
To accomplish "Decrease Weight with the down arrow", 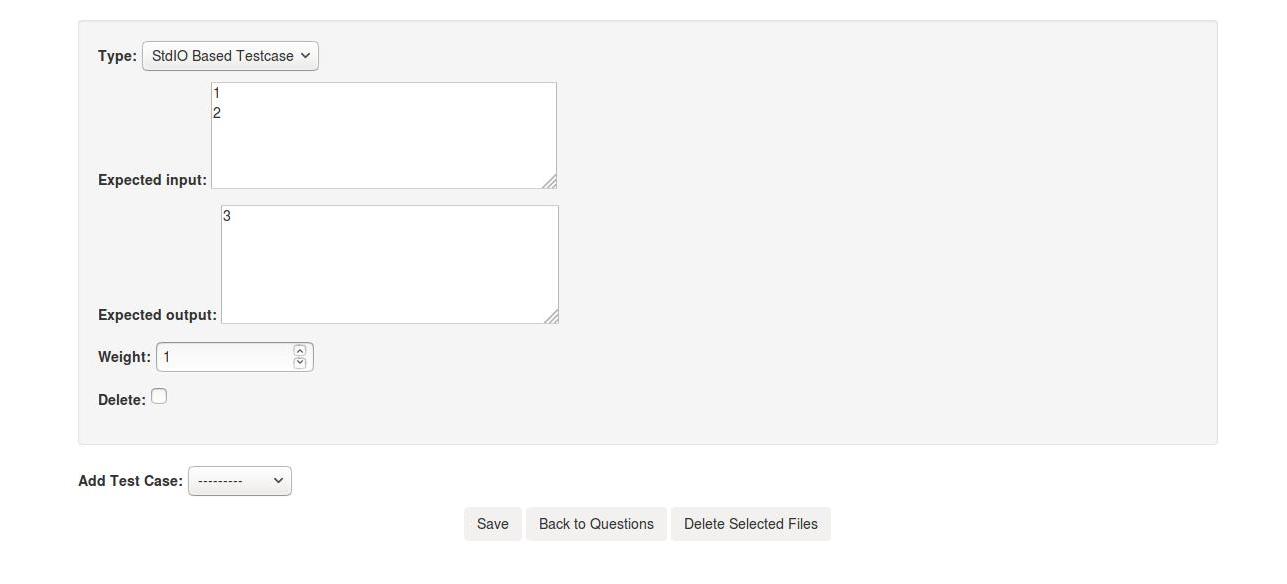I will (299, 363).
